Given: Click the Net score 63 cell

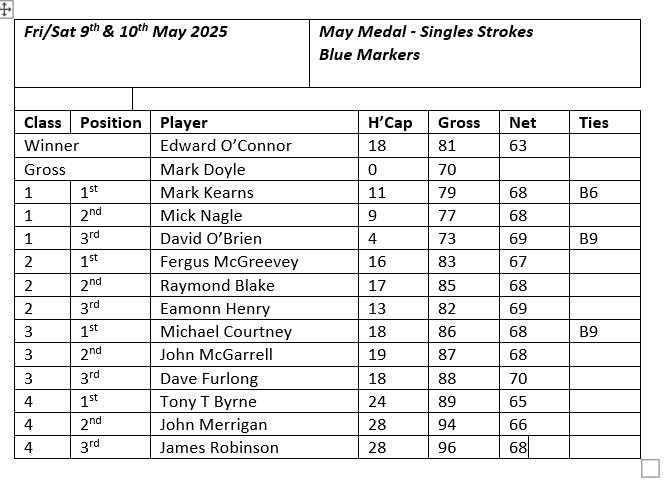Looking at the screenshot, I should coord(518,146).
